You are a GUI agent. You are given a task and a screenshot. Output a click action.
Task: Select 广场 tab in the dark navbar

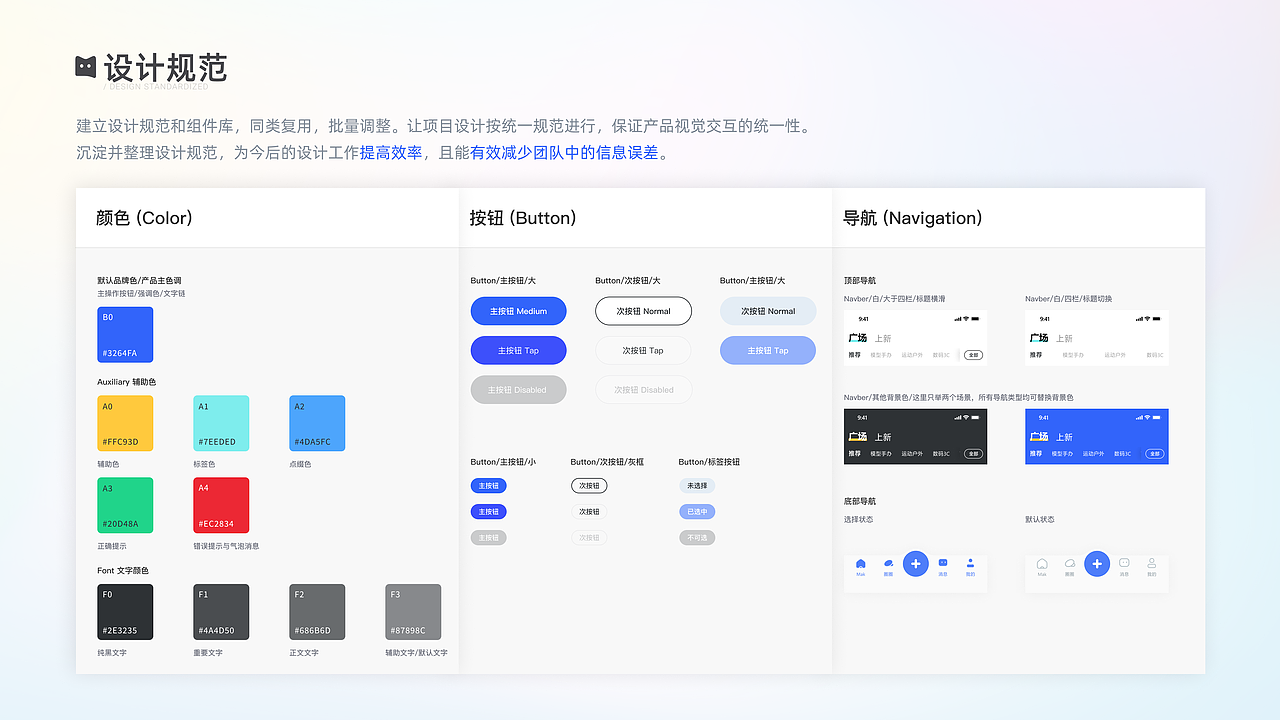(x=858, y=437)
